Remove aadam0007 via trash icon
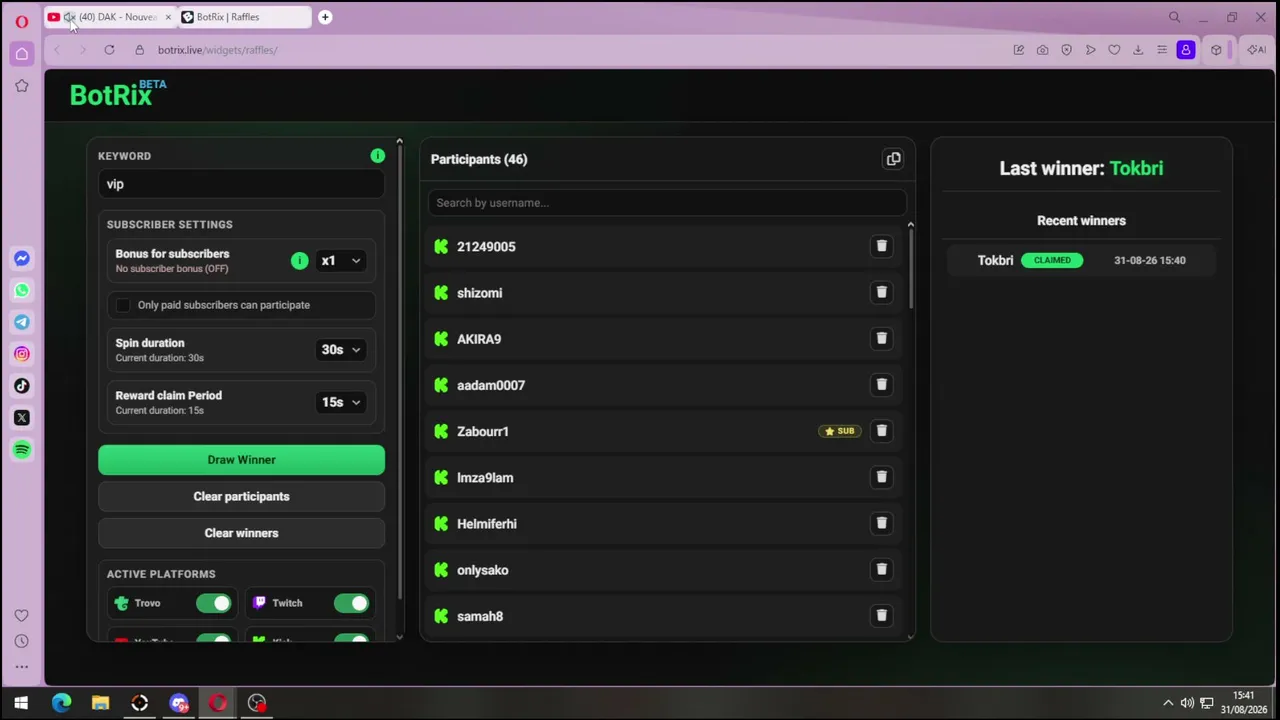 pyautogui.click(x=881, y=384)
